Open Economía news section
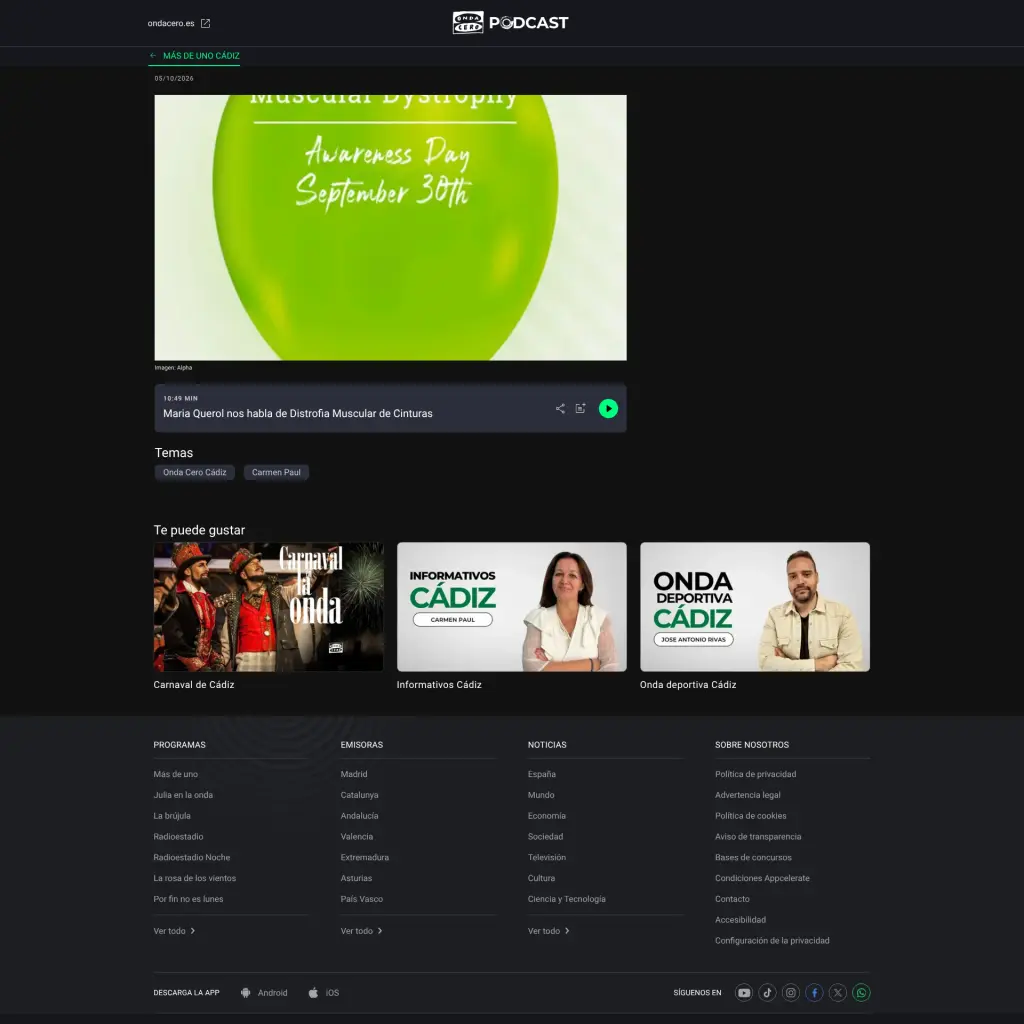Viewport: 1024px width, 1024px height. click(547, 816)
